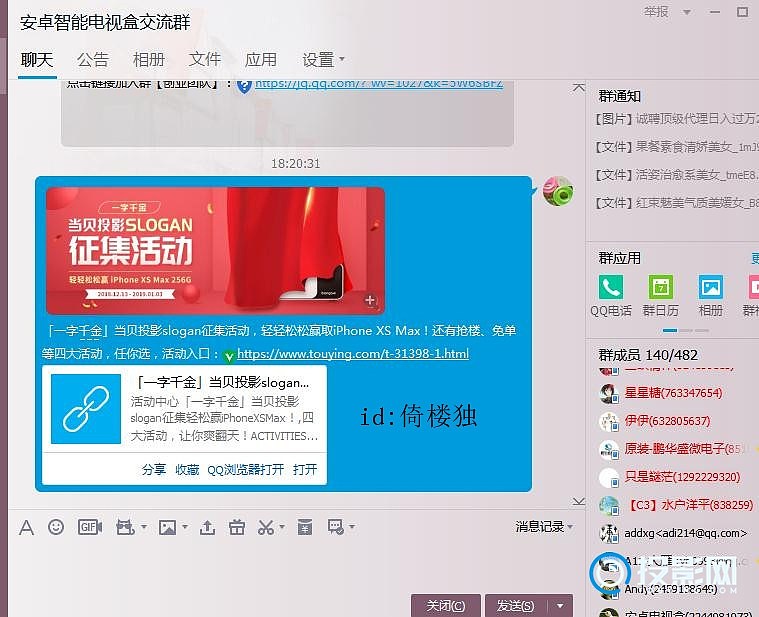
Task: Open the GIF animation picker
Action: [90, 527]
